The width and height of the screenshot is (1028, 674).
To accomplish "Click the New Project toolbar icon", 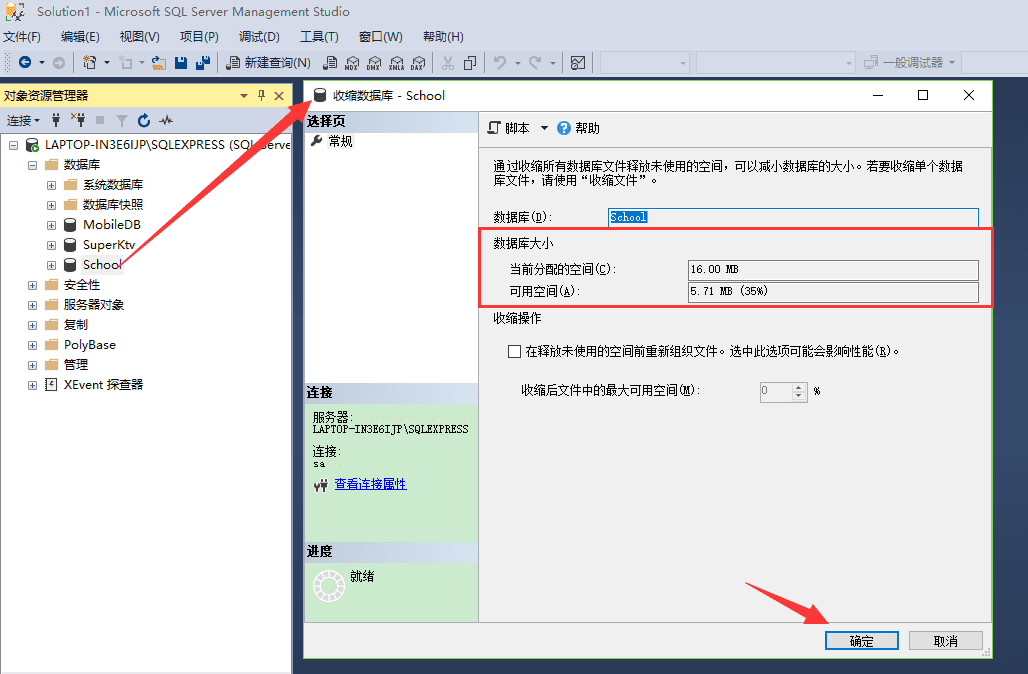I will coord(89,62).
